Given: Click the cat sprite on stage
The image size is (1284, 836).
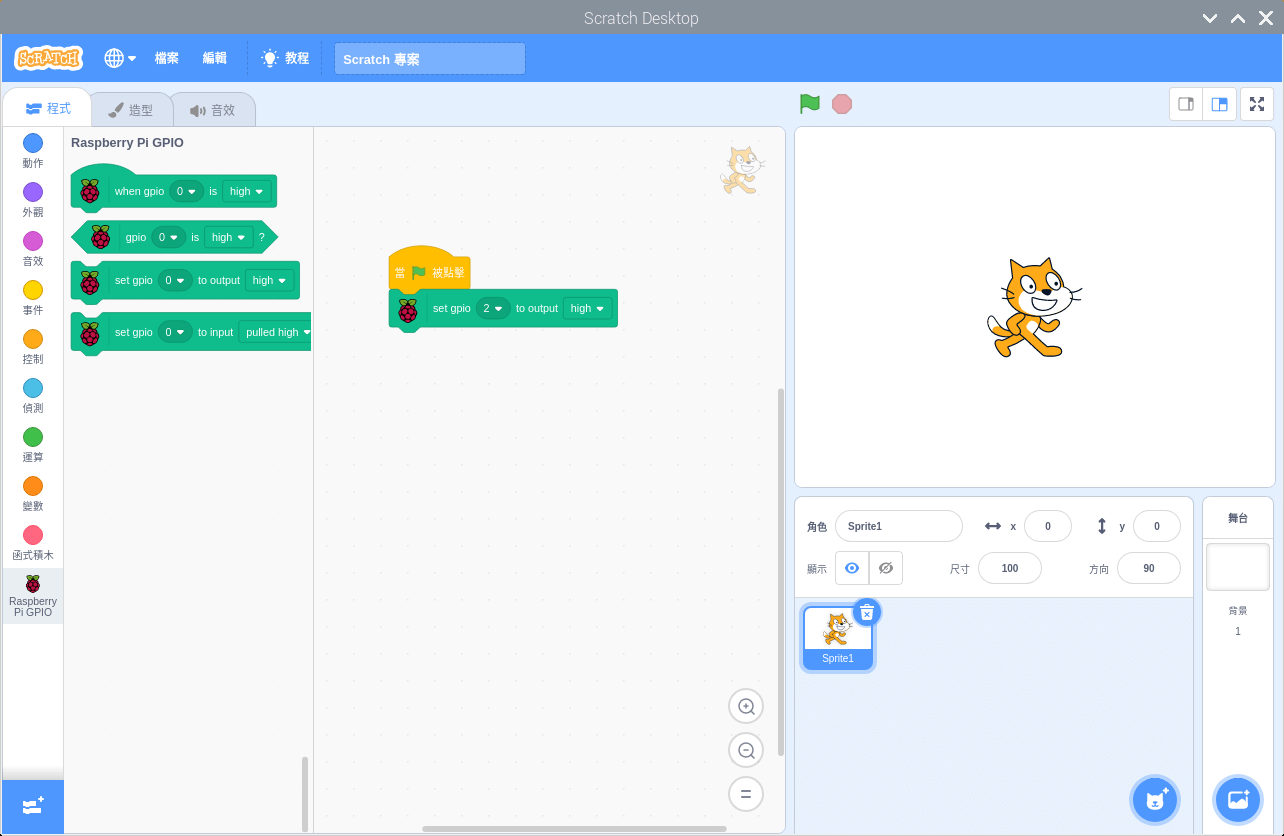Looking at the screenshot, I should pos(1034,307).
